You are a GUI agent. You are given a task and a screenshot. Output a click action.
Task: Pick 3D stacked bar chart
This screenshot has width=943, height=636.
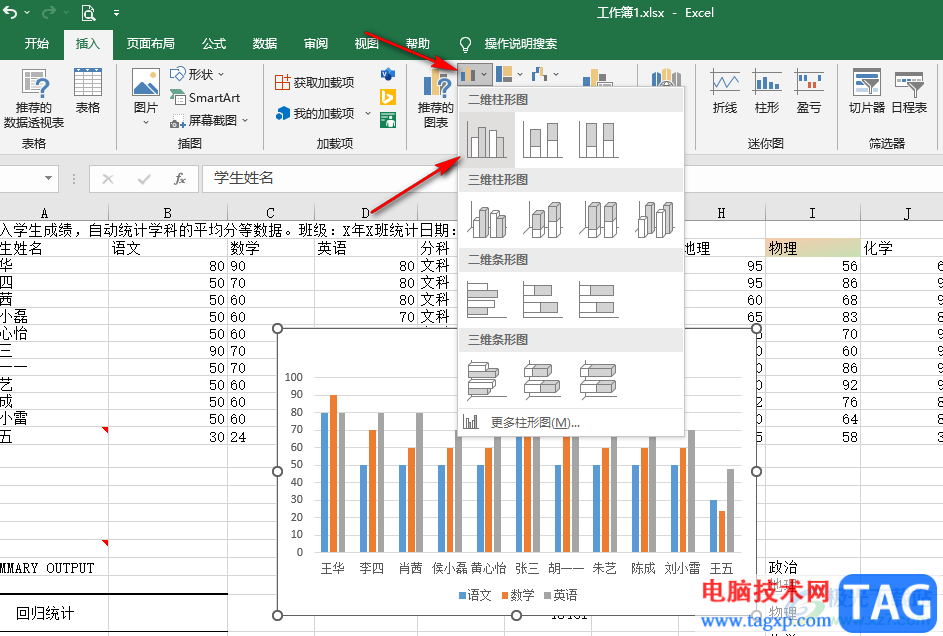(x=542, y=379)
